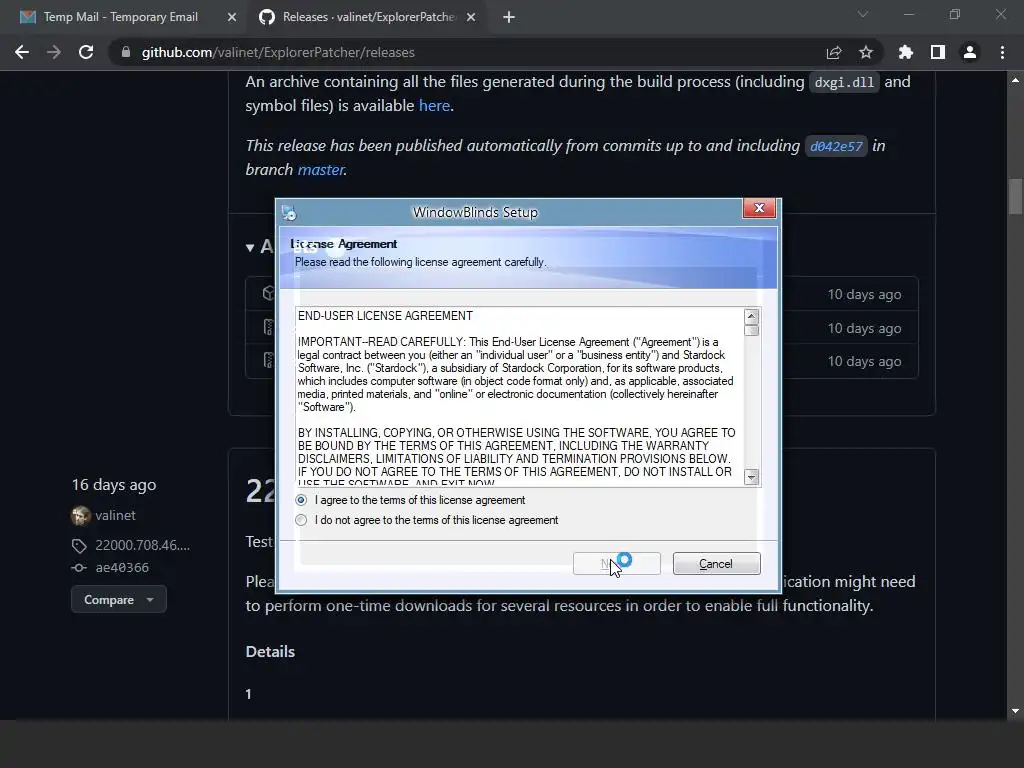The width and height of the screenshot is (1024, 768).
Task: Open the master branch link
Action: tap(321, 170)
